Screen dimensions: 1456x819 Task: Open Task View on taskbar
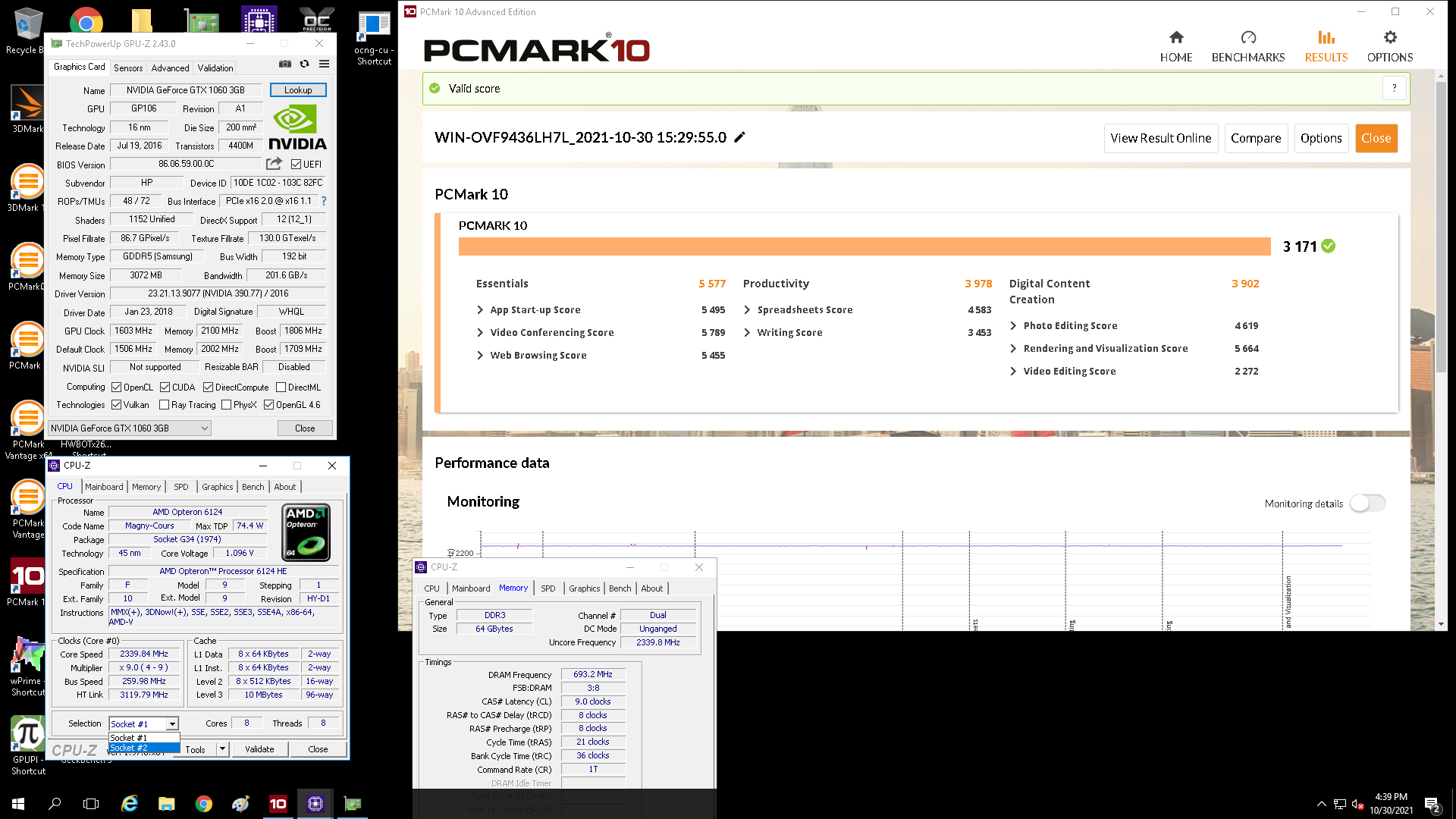coord(91,804)
